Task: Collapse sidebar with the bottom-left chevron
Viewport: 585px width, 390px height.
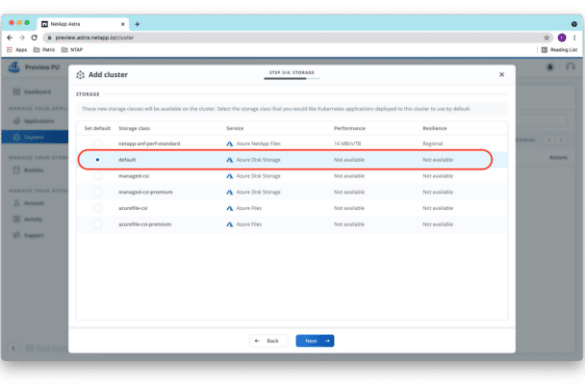Action: coord(13,348)
